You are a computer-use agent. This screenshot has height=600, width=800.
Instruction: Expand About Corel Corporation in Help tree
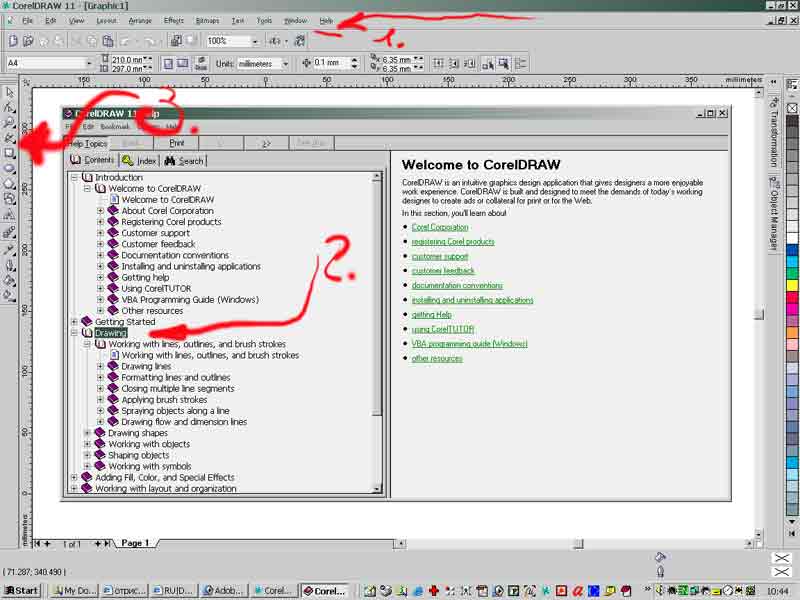point(101,211)
